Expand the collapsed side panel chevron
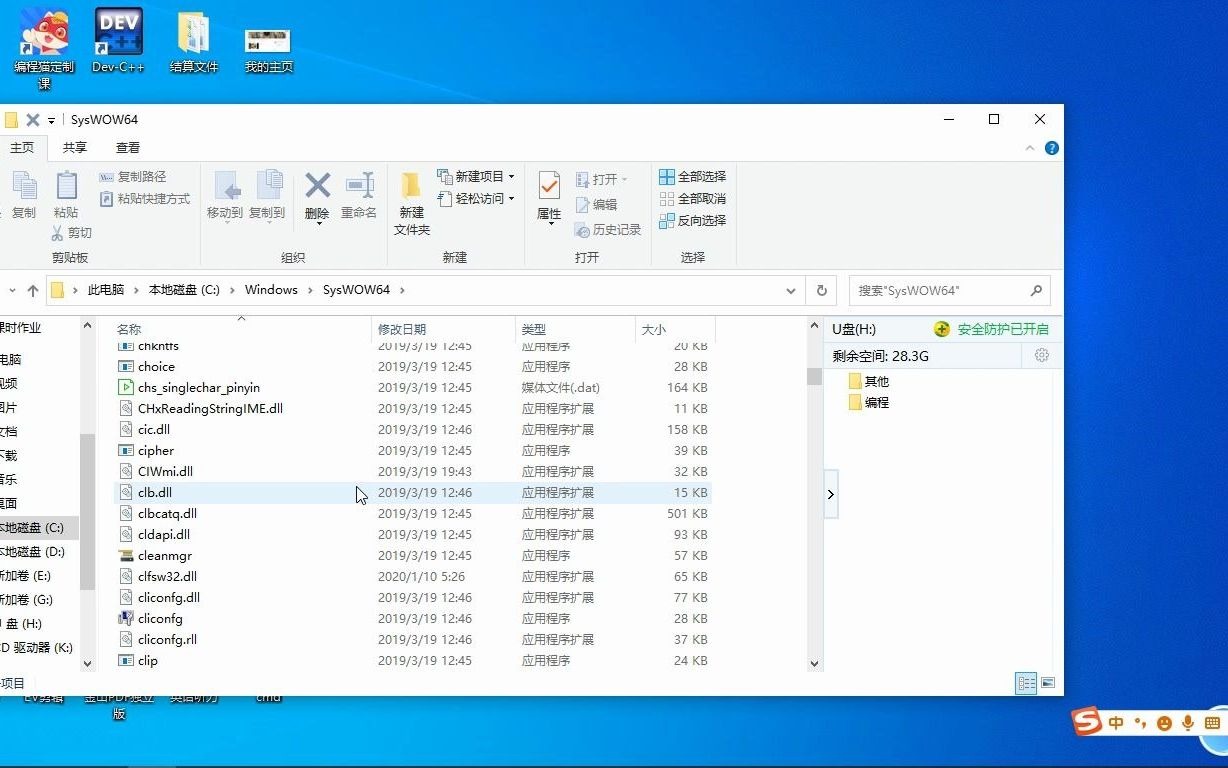 [x=830, y=494]
